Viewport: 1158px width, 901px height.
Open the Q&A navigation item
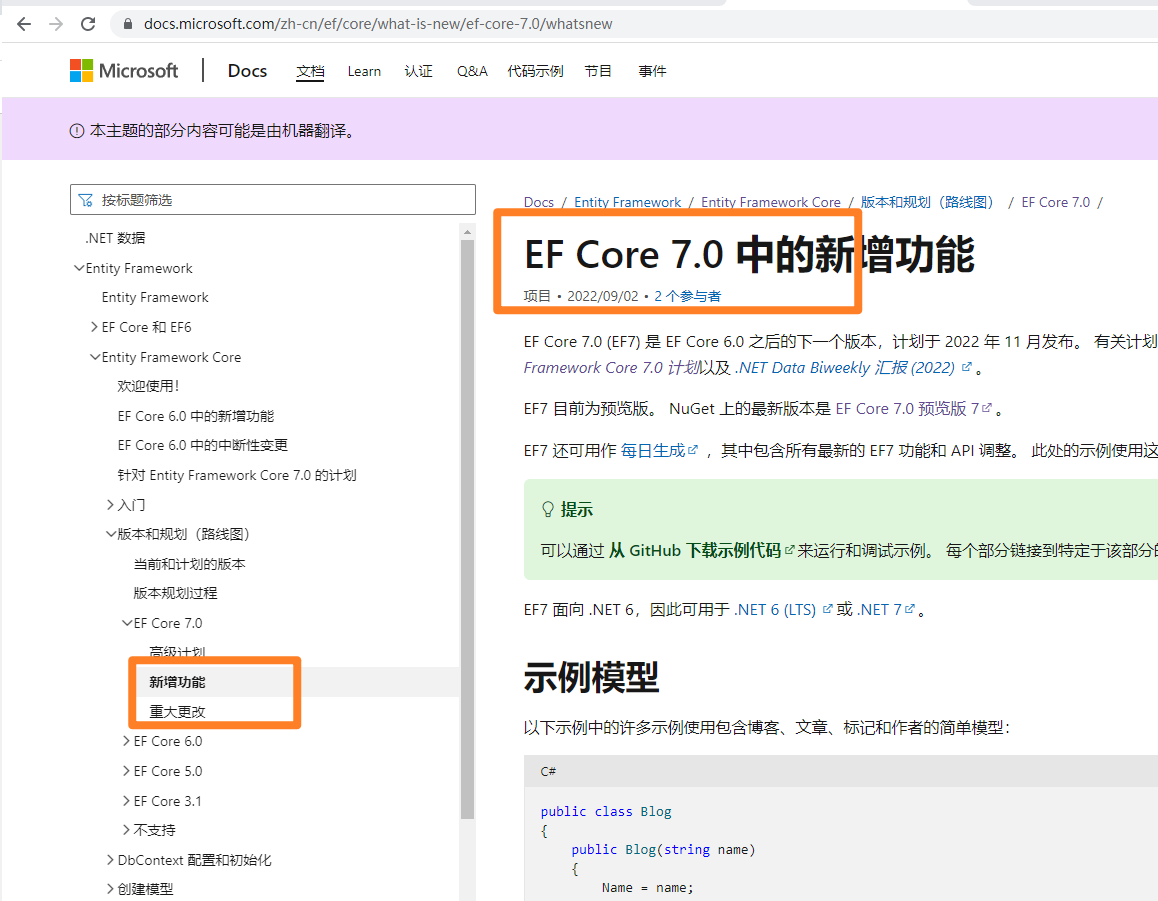pyautogui.click(x=472, y=72)
